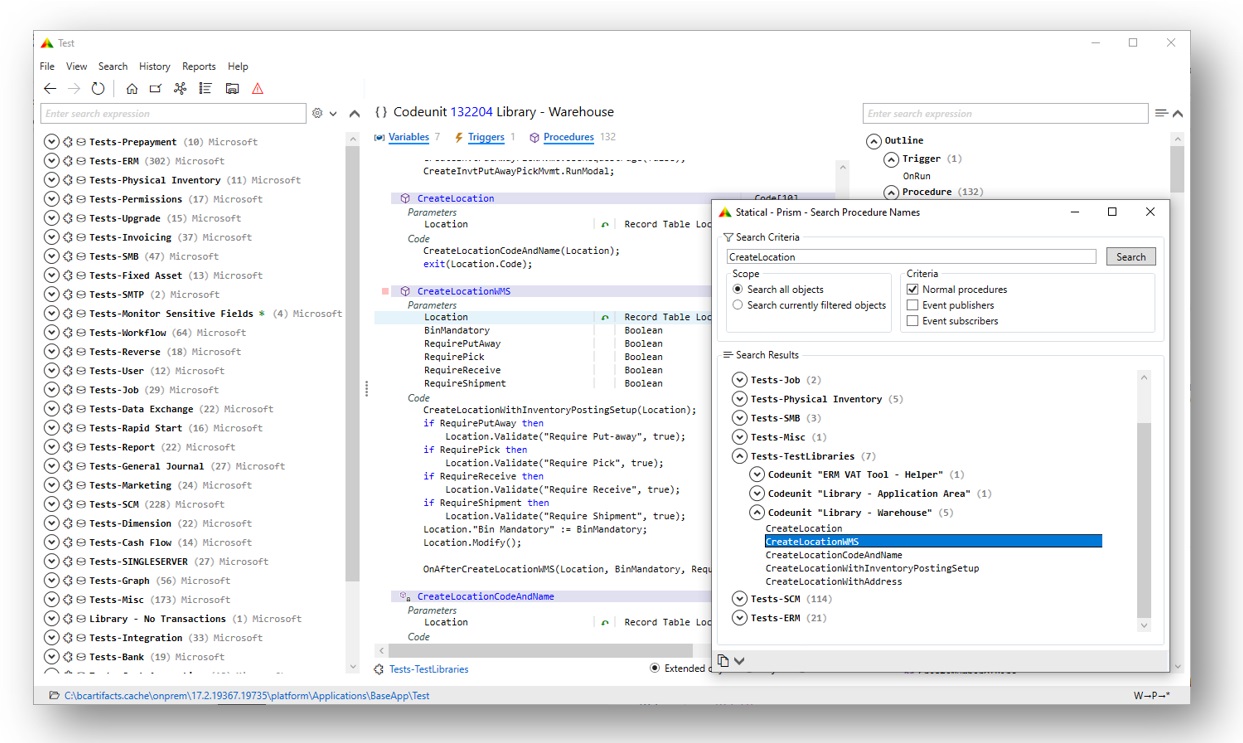
Task: Open the Reports menu
Action: 199,66
